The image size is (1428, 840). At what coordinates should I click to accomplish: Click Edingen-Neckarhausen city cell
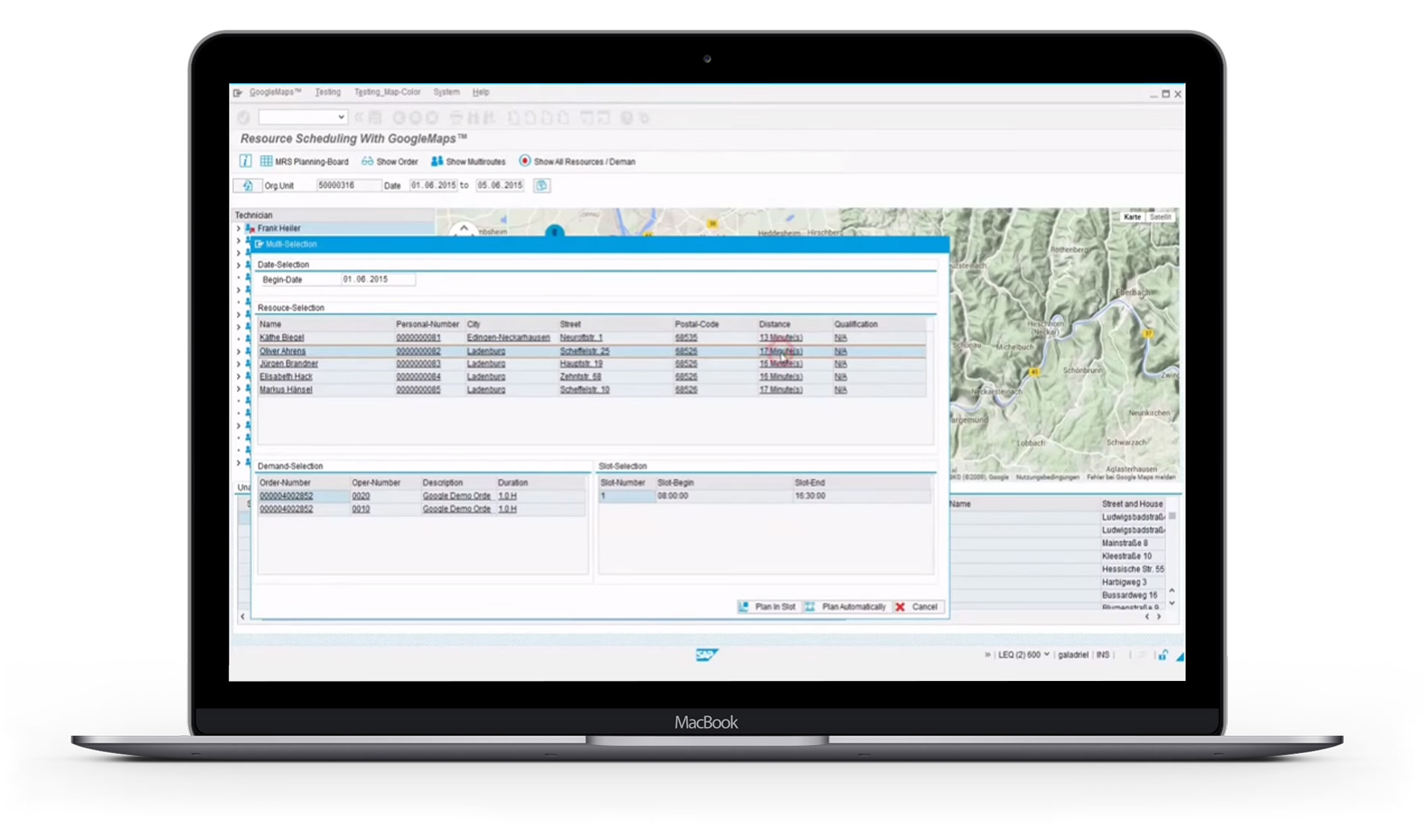coord(509,337)
